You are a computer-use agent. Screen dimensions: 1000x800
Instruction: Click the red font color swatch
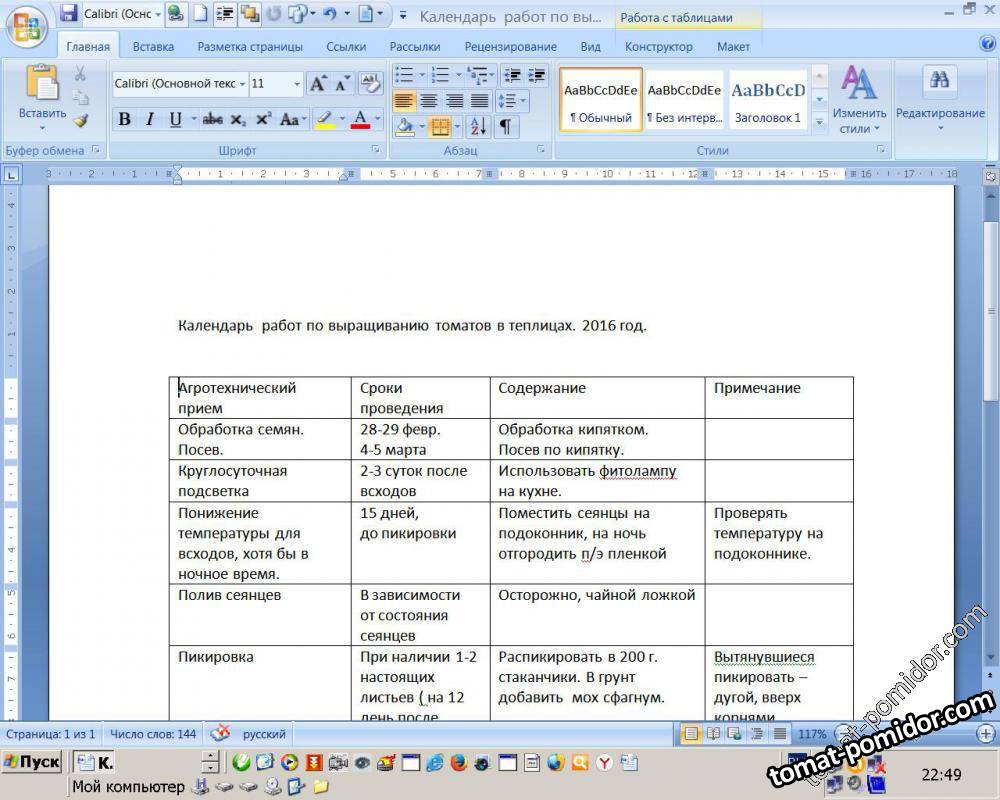tap(360, 121)
